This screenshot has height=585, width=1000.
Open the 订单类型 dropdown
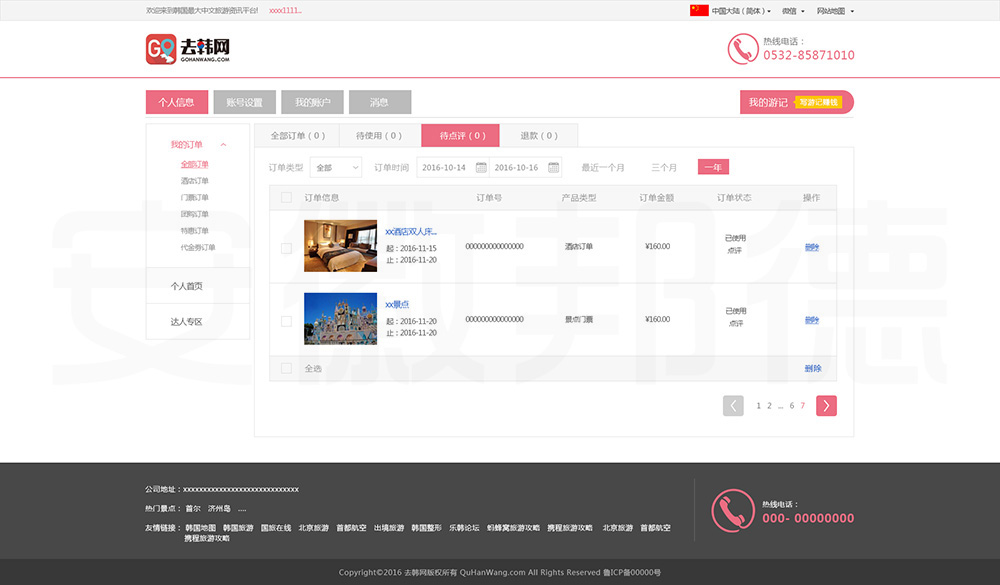(x=336, y=168)
